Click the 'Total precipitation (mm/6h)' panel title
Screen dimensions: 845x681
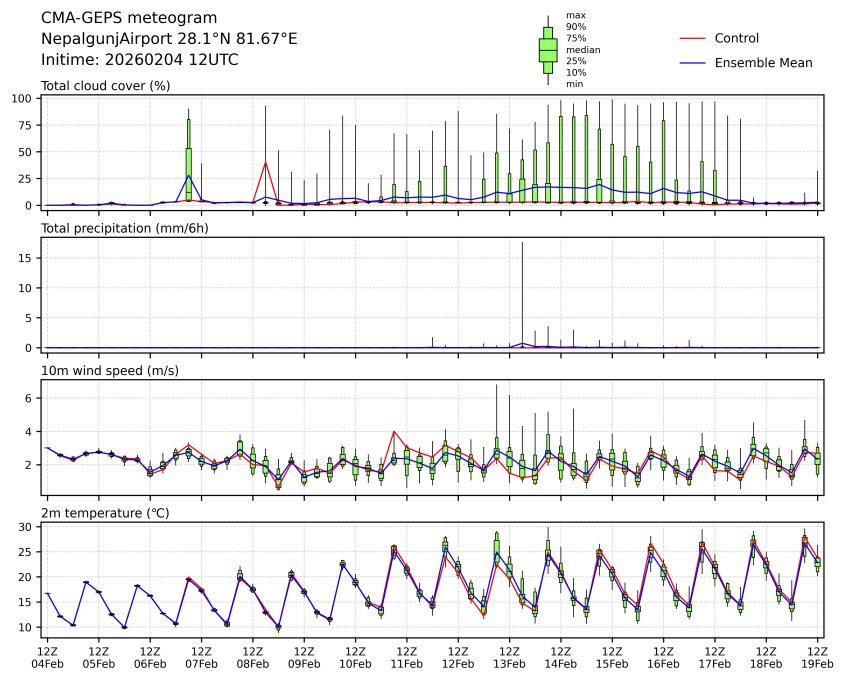pyautogui.click(x=124, y=228)
